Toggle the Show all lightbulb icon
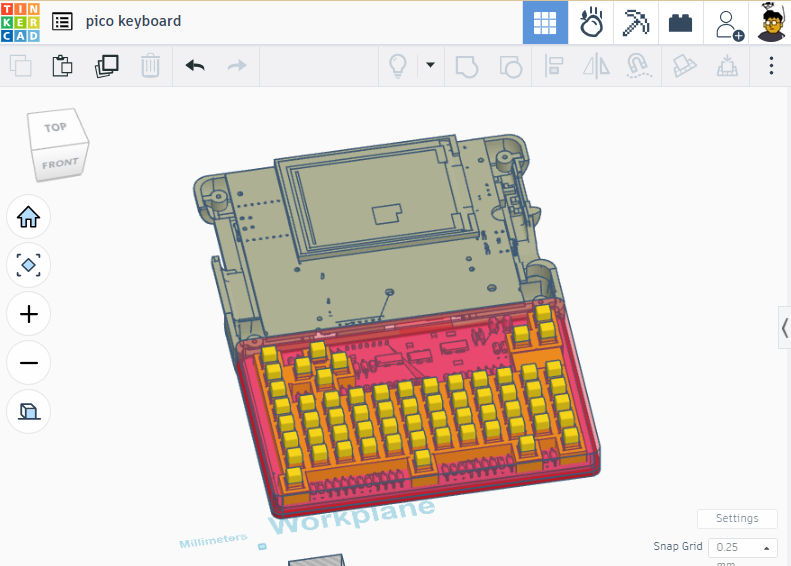The image size is (791, 566). [x=398, y=66]
